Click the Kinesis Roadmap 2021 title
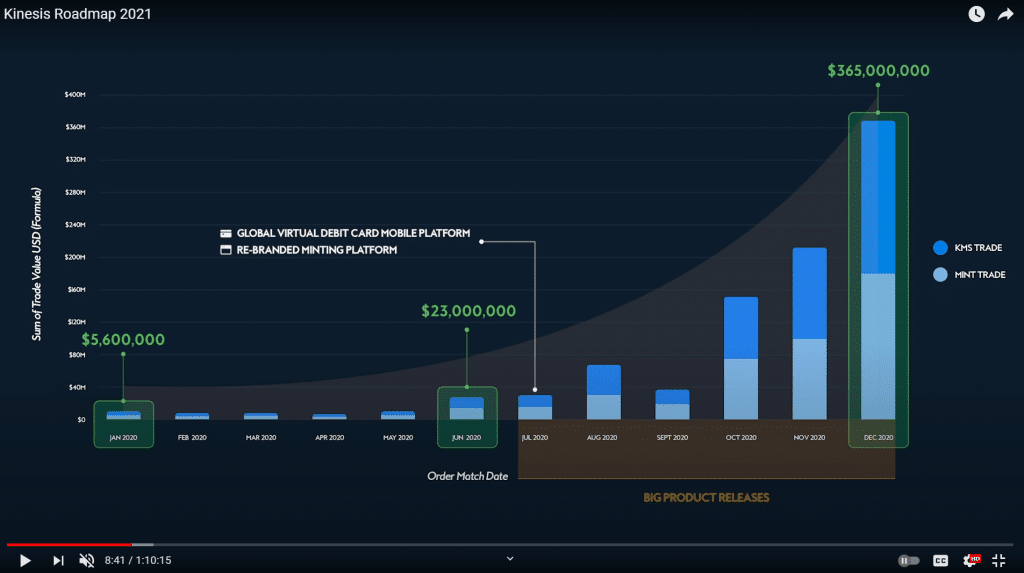Screen dimensions: 1024x573 click(78, 14)
